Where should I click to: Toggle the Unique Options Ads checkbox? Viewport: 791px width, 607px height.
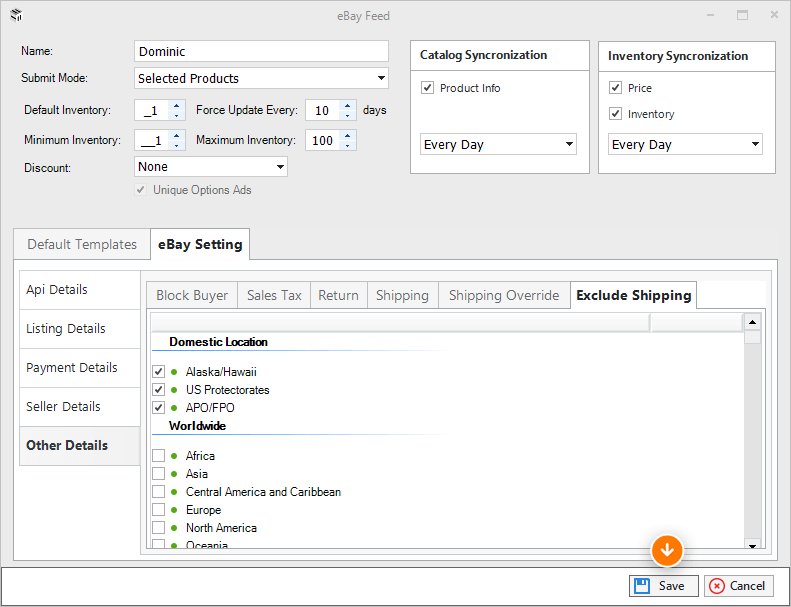pyautogui.click(x=140, y=190)
